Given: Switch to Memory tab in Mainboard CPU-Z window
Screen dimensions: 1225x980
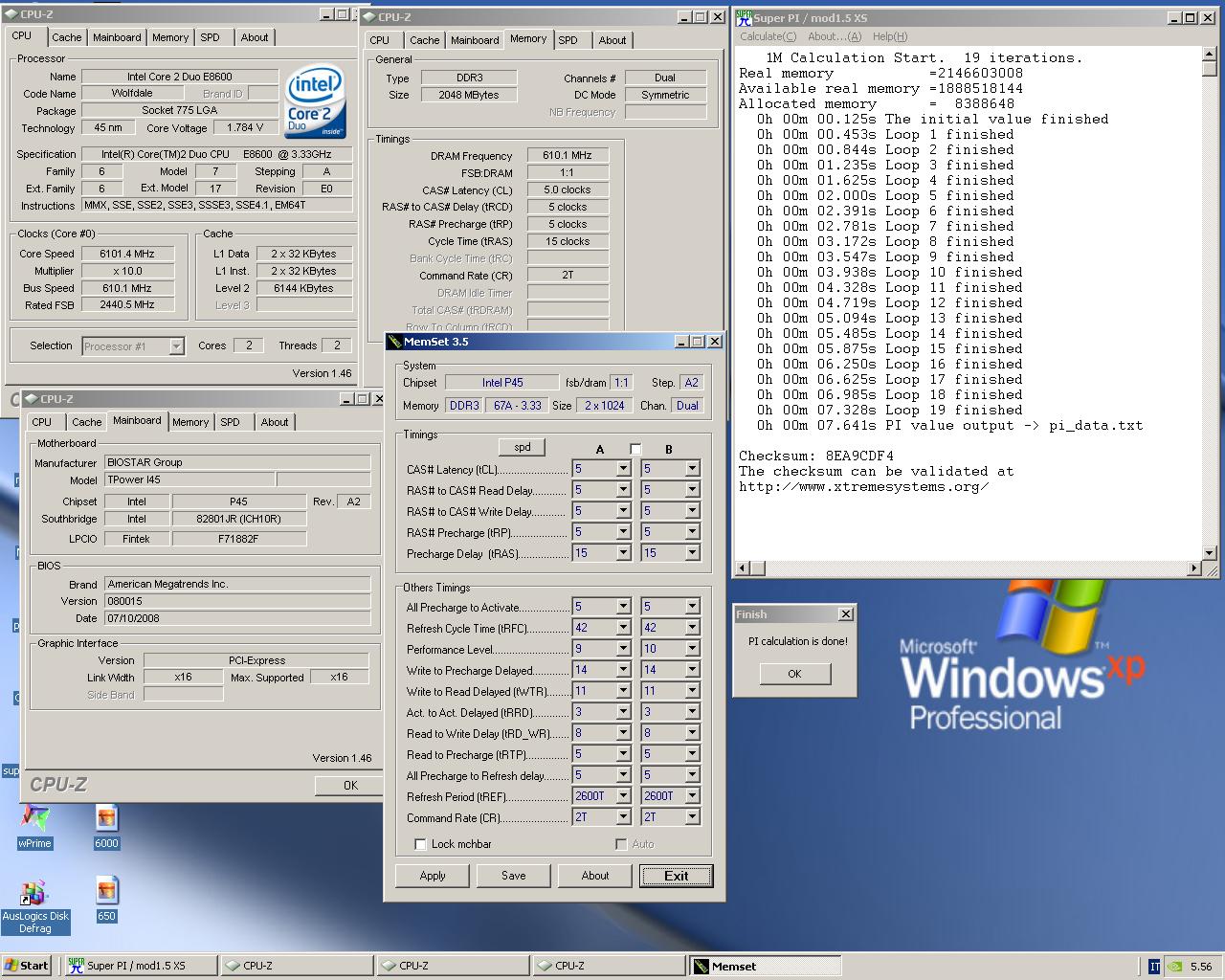Looking at the screenshot, I should [x=190, y=422].
